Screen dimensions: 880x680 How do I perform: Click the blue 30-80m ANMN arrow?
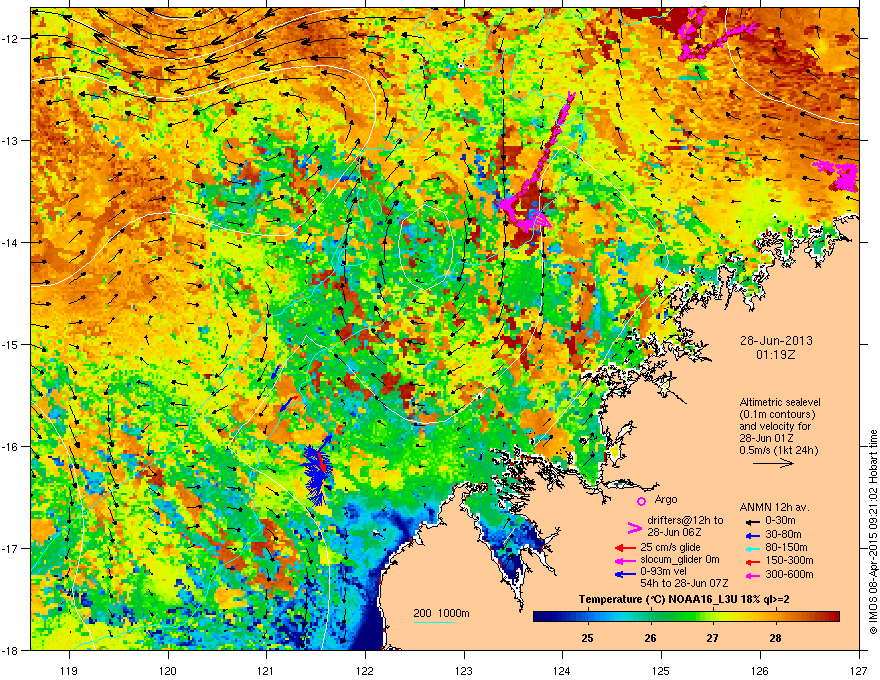click(x=751, y=535)
